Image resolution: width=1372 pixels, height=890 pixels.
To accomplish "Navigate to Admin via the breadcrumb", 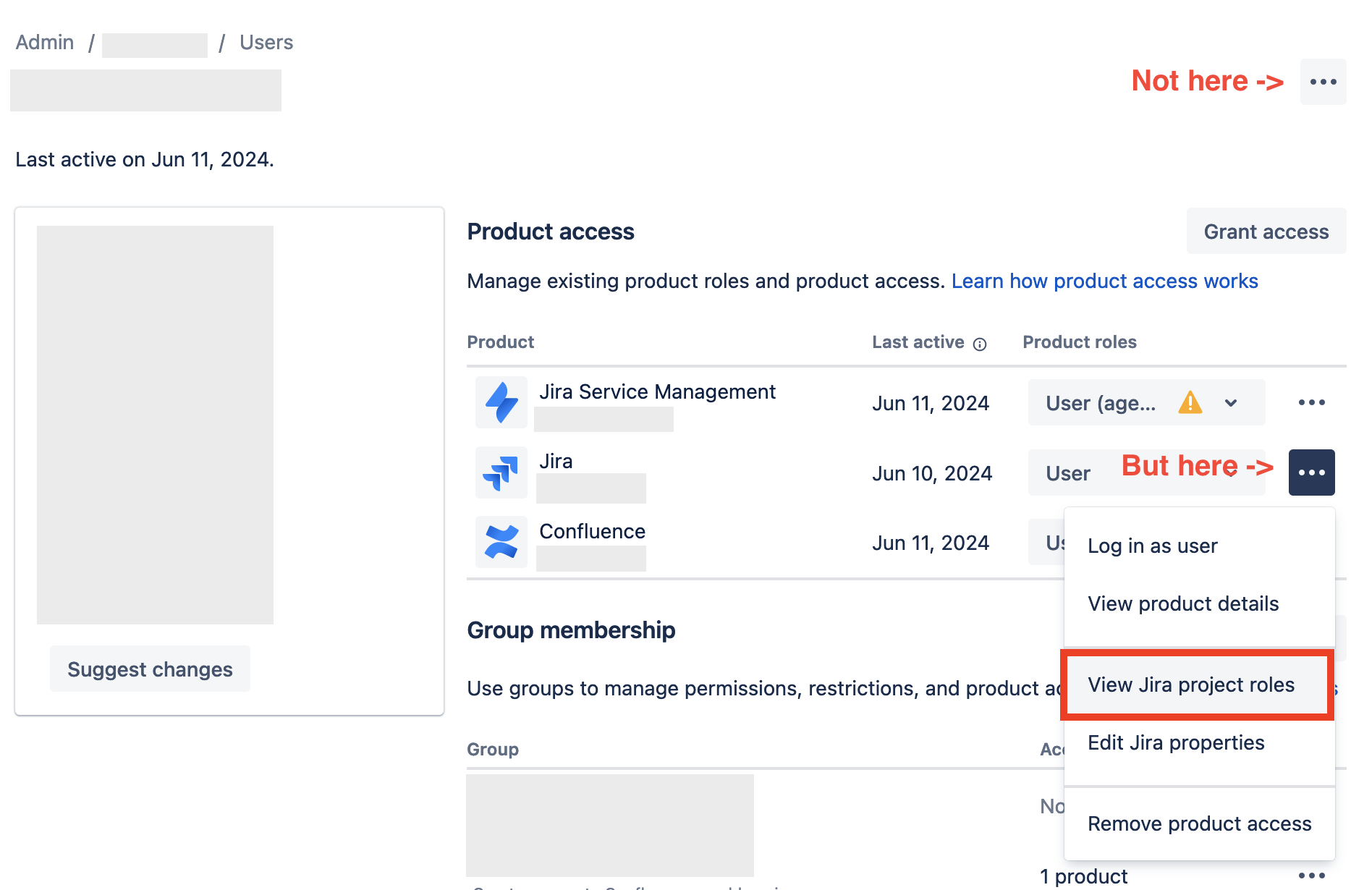I will pos(44,42).
